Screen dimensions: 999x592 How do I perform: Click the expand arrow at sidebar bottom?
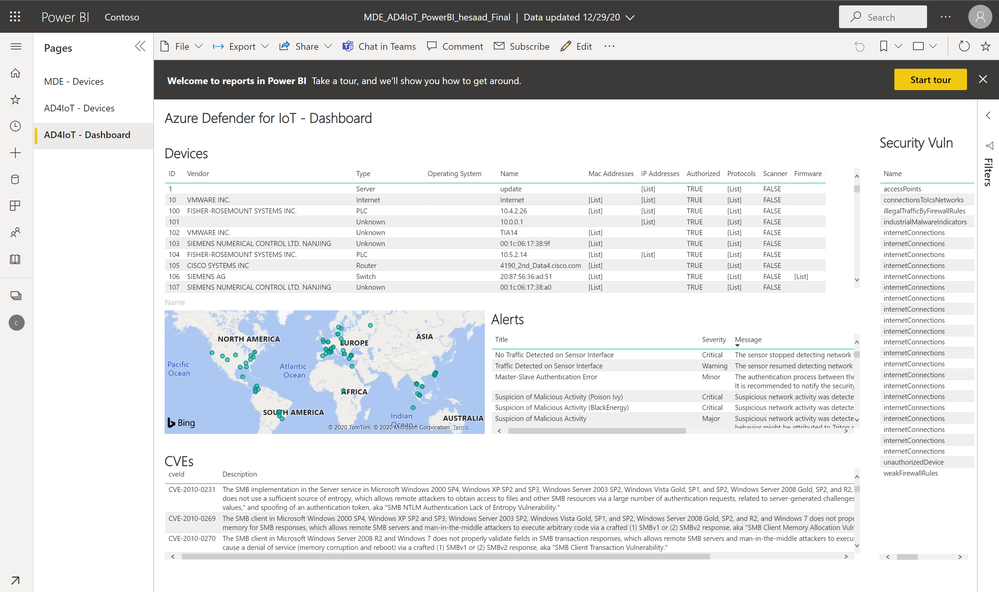pyautogui.click(x=15, y=580)
